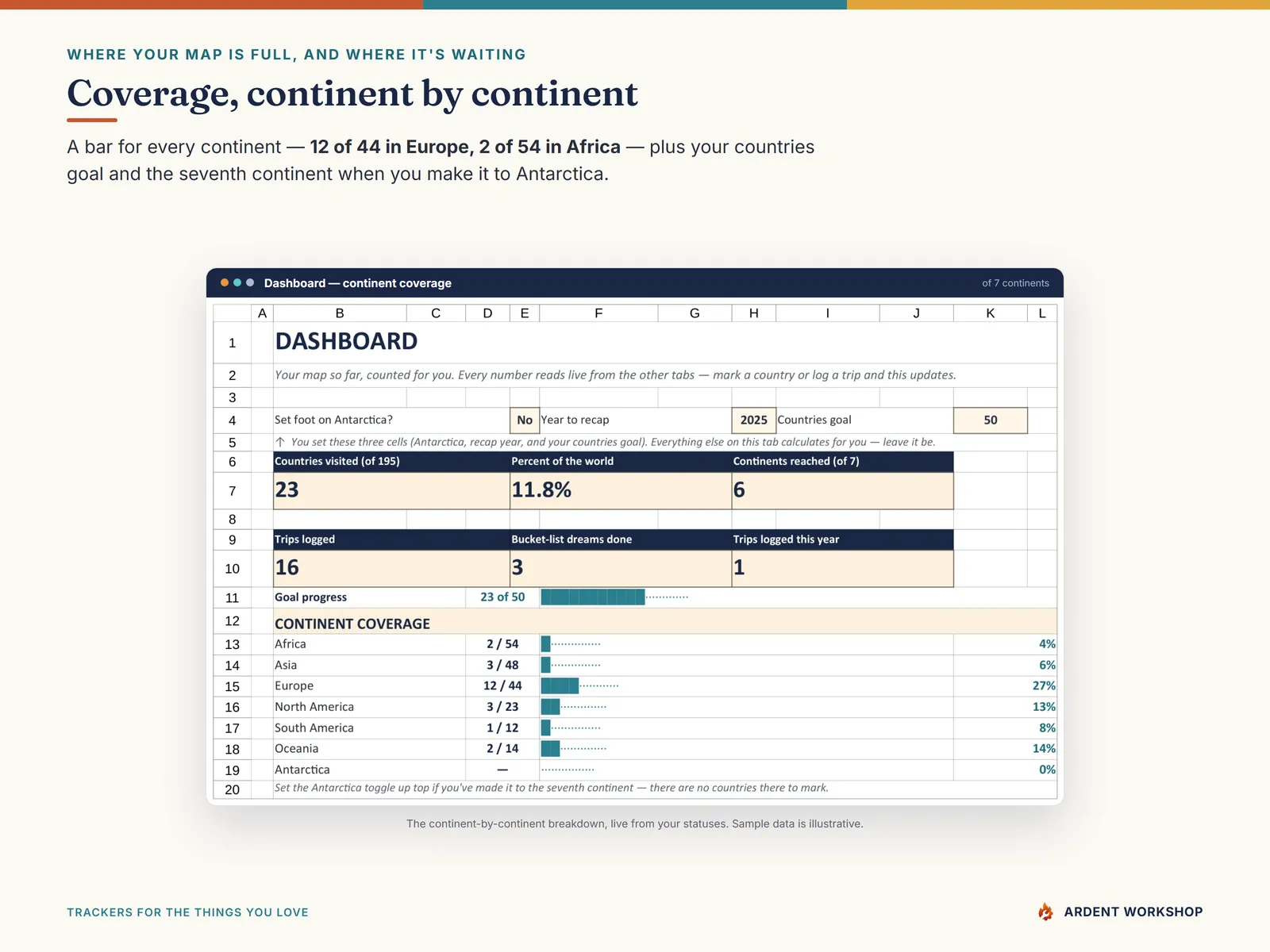
Task: Select column header F
Action: pos(598,313)
